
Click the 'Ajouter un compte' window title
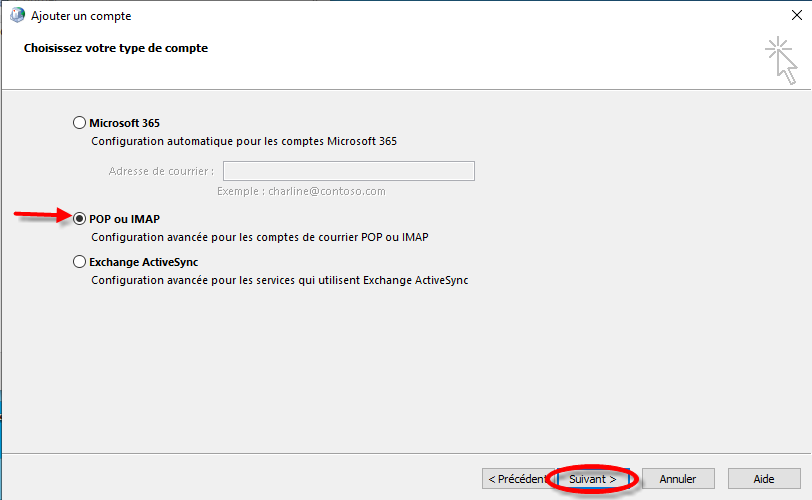click(x=81, y=16)
